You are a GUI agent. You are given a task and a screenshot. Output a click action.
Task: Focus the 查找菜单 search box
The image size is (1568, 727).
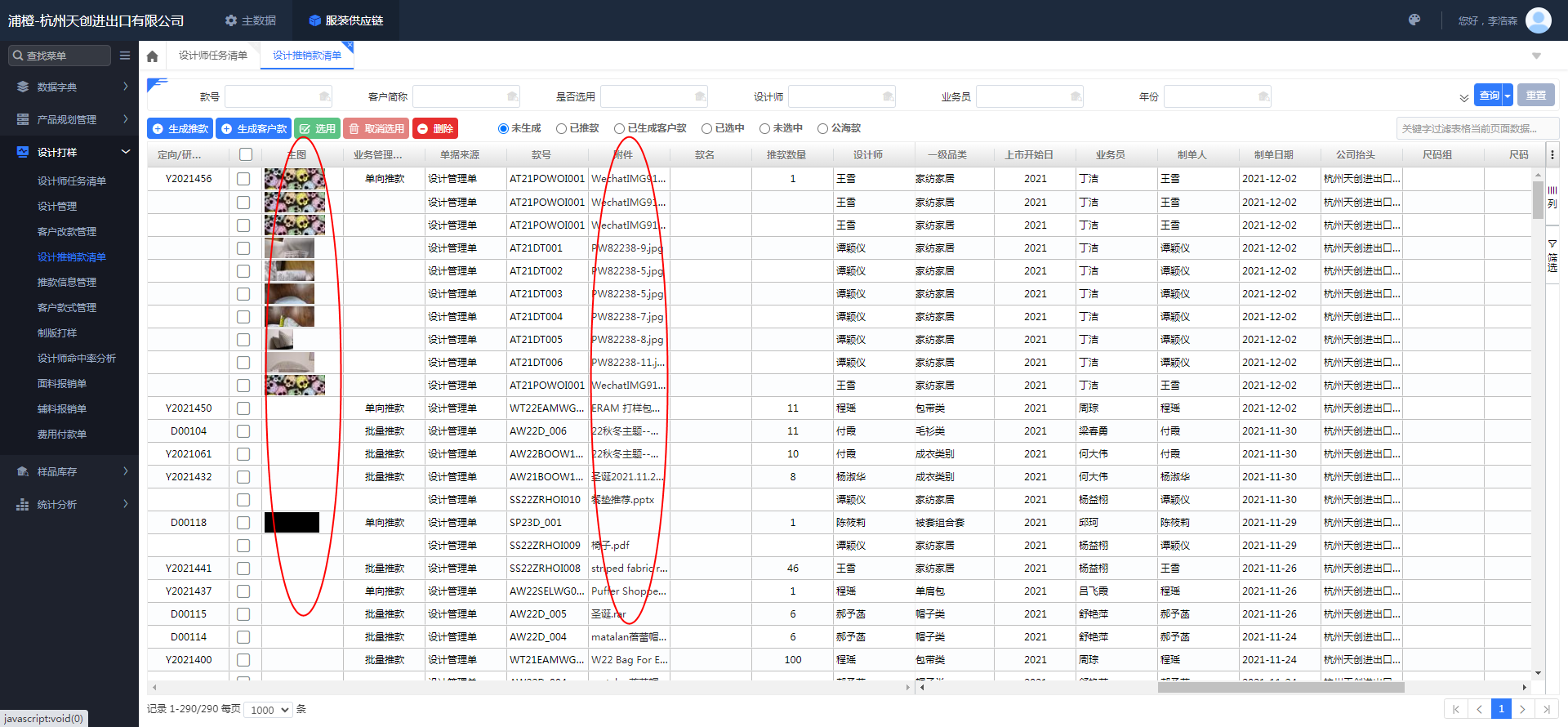pyautogui.click(x=59, y=56)
